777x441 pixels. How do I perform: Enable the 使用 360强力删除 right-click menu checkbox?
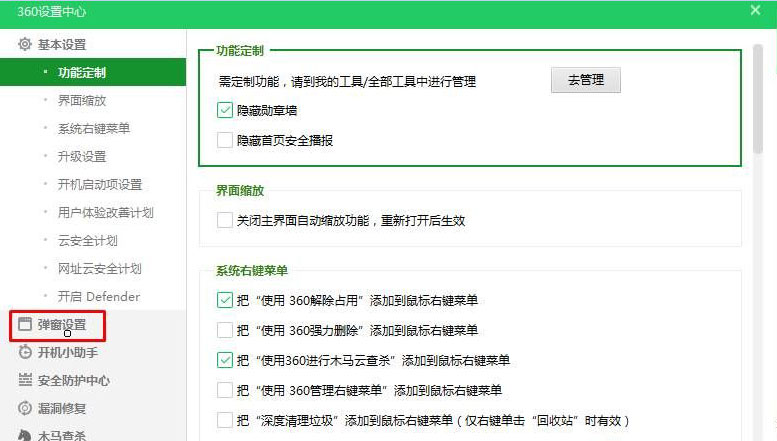(224, 330)
